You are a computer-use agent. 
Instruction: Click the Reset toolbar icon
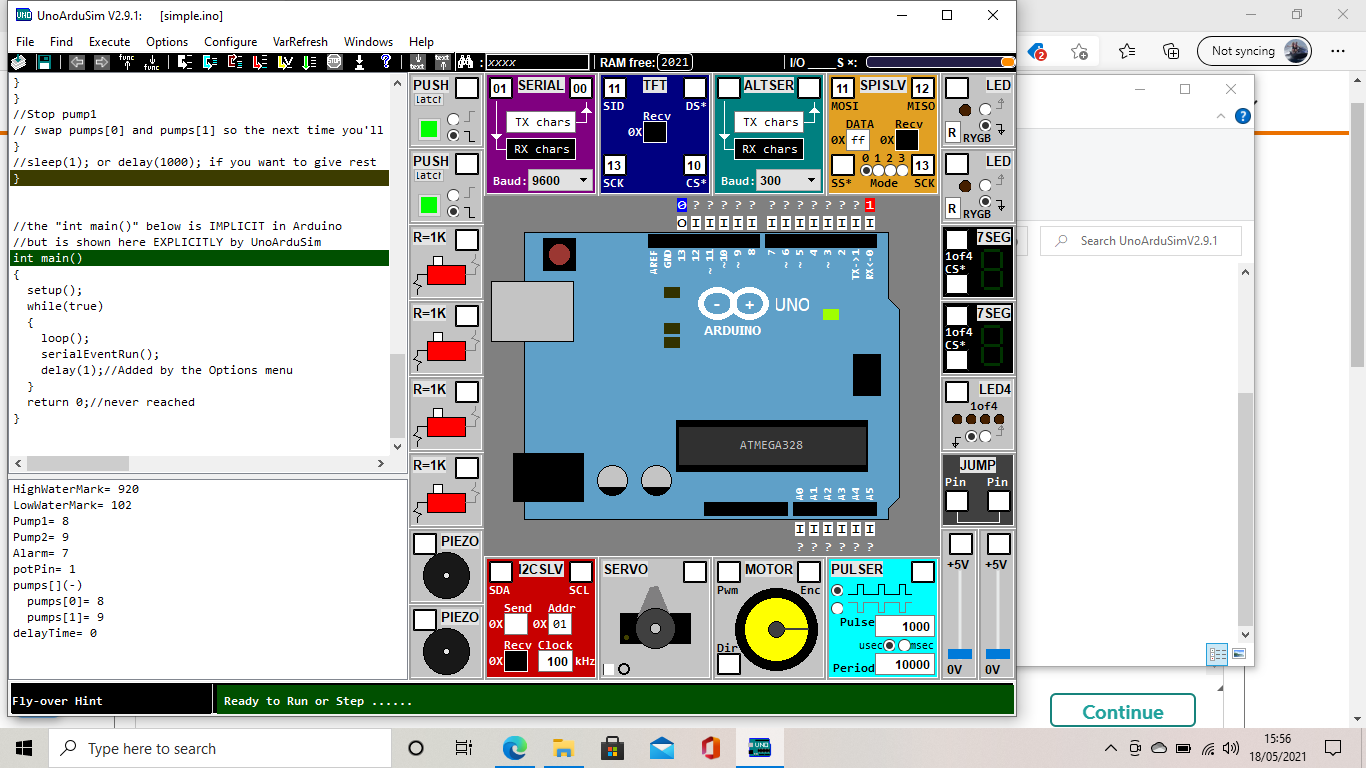tap(360, 62)
